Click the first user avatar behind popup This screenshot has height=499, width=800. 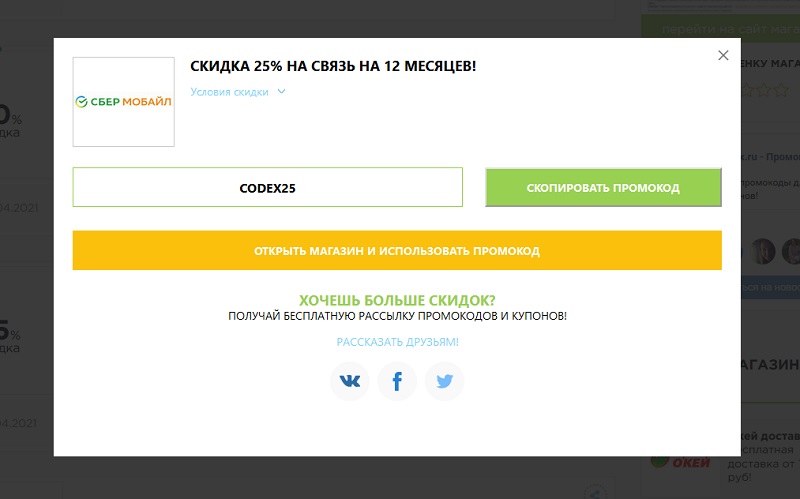763,250
